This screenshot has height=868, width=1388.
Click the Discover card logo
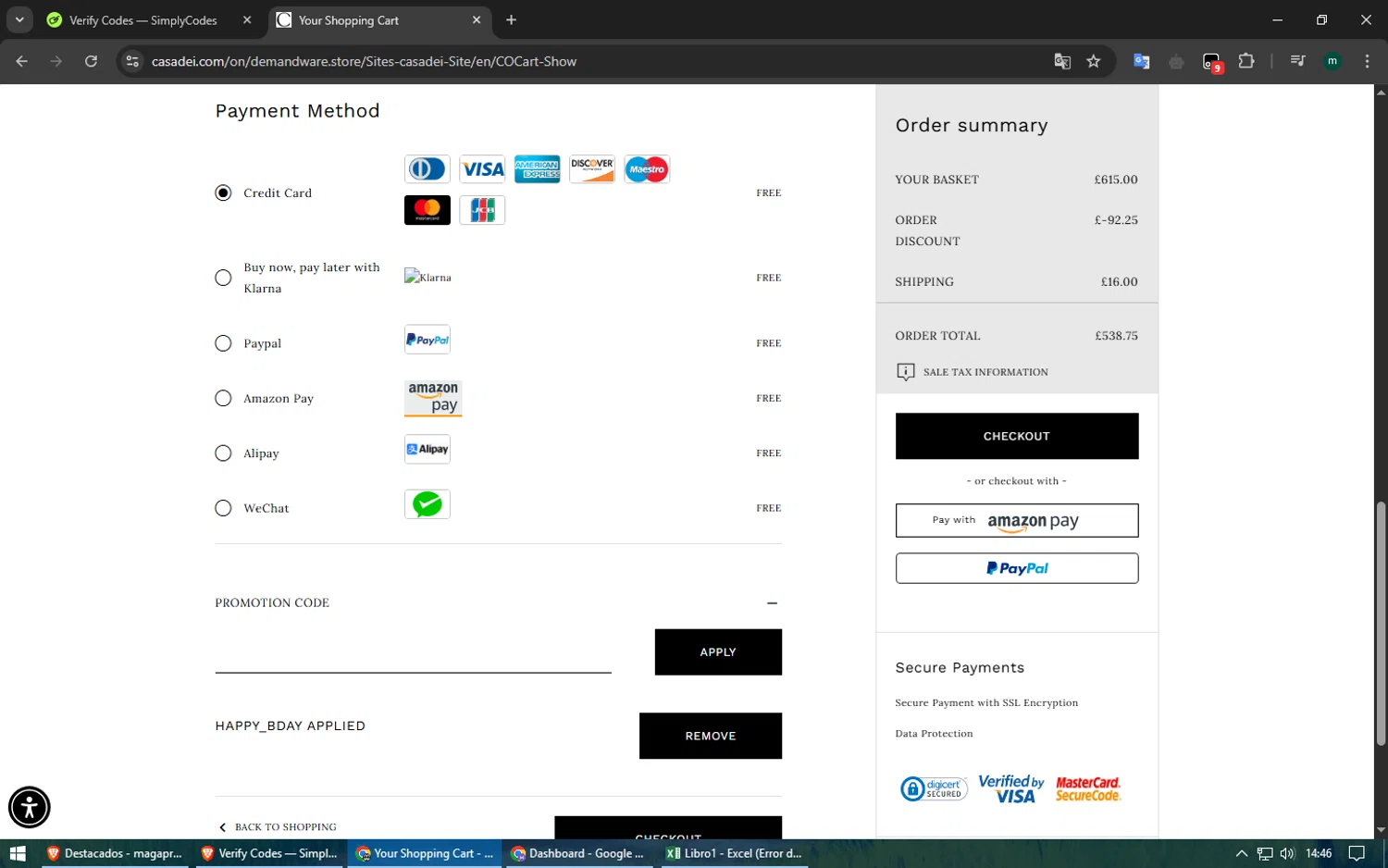point(592,169)
